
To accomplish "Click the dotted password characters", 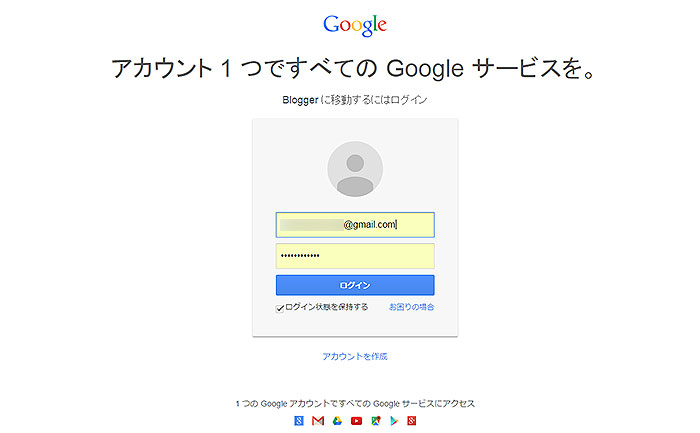I will point(300,256).
